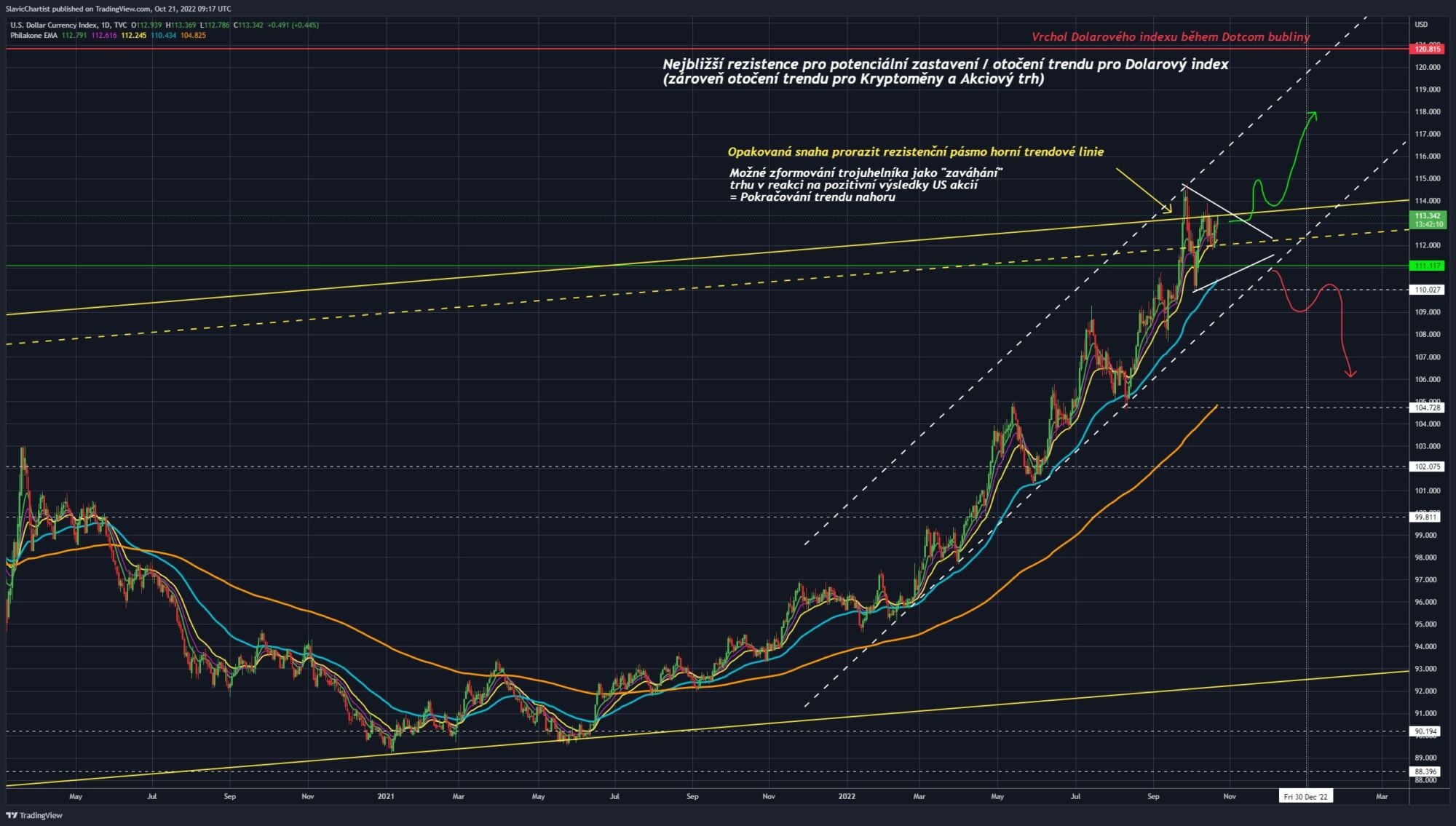The height and width of the screenshot is (826, 1456).
Task: Click the 'Philakone EMA' indicator legend
Action: click(x=33, y=35)
